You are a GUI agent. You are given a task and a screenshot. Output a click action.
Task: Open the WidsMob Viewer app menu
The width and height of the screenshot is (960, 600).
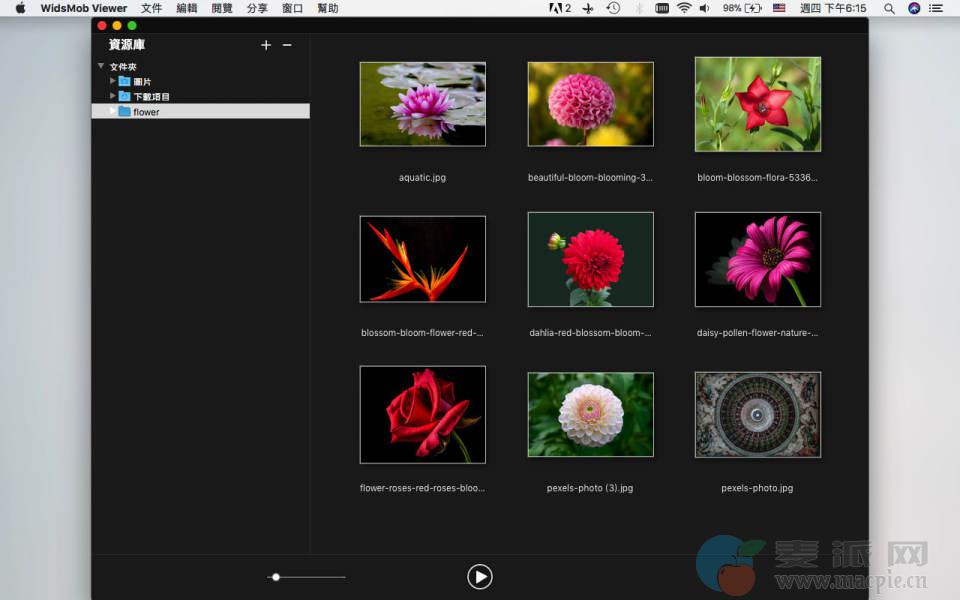pyautogui.click(x=84, y=8)
